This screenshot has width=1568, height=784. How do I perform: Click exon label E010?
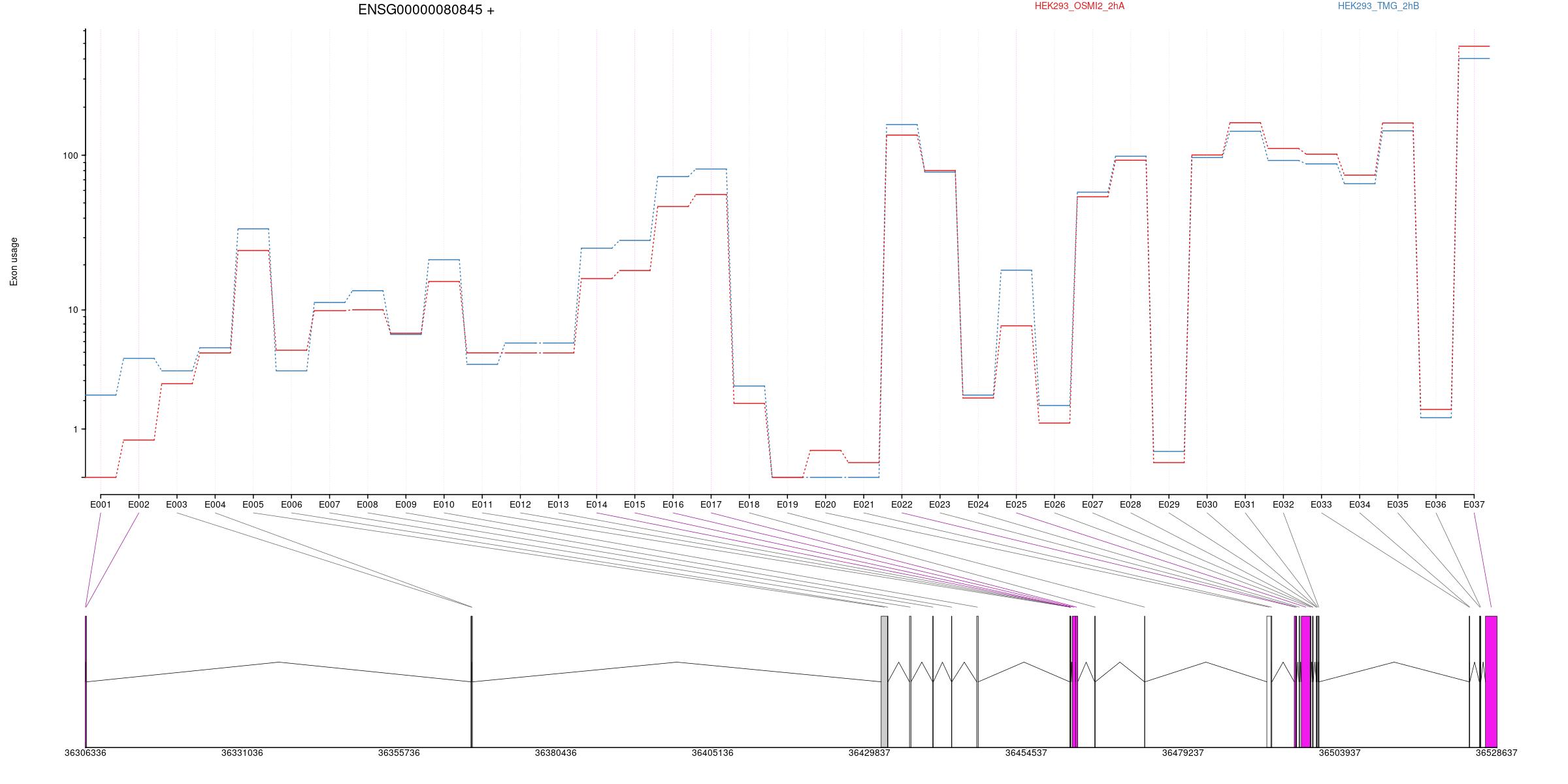(x=444, y=504)
